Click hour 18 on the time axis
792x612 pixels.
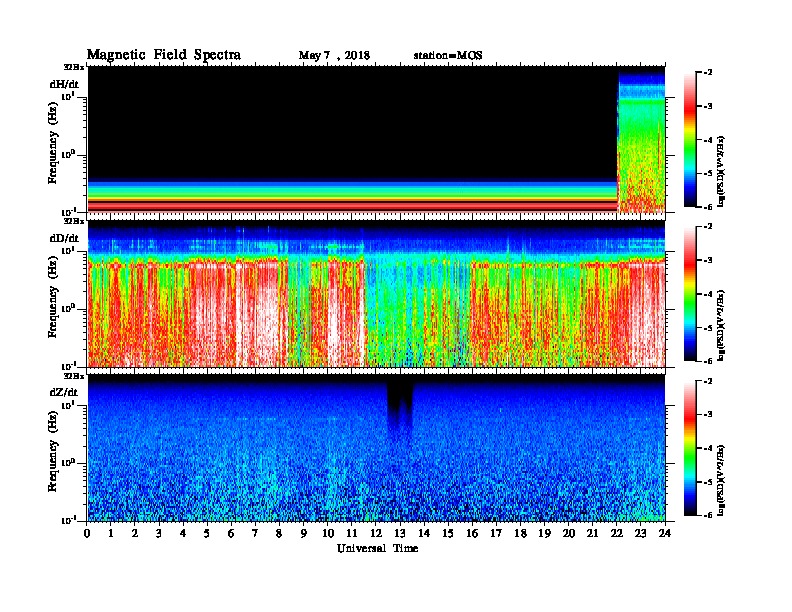(x=521, y=533)
